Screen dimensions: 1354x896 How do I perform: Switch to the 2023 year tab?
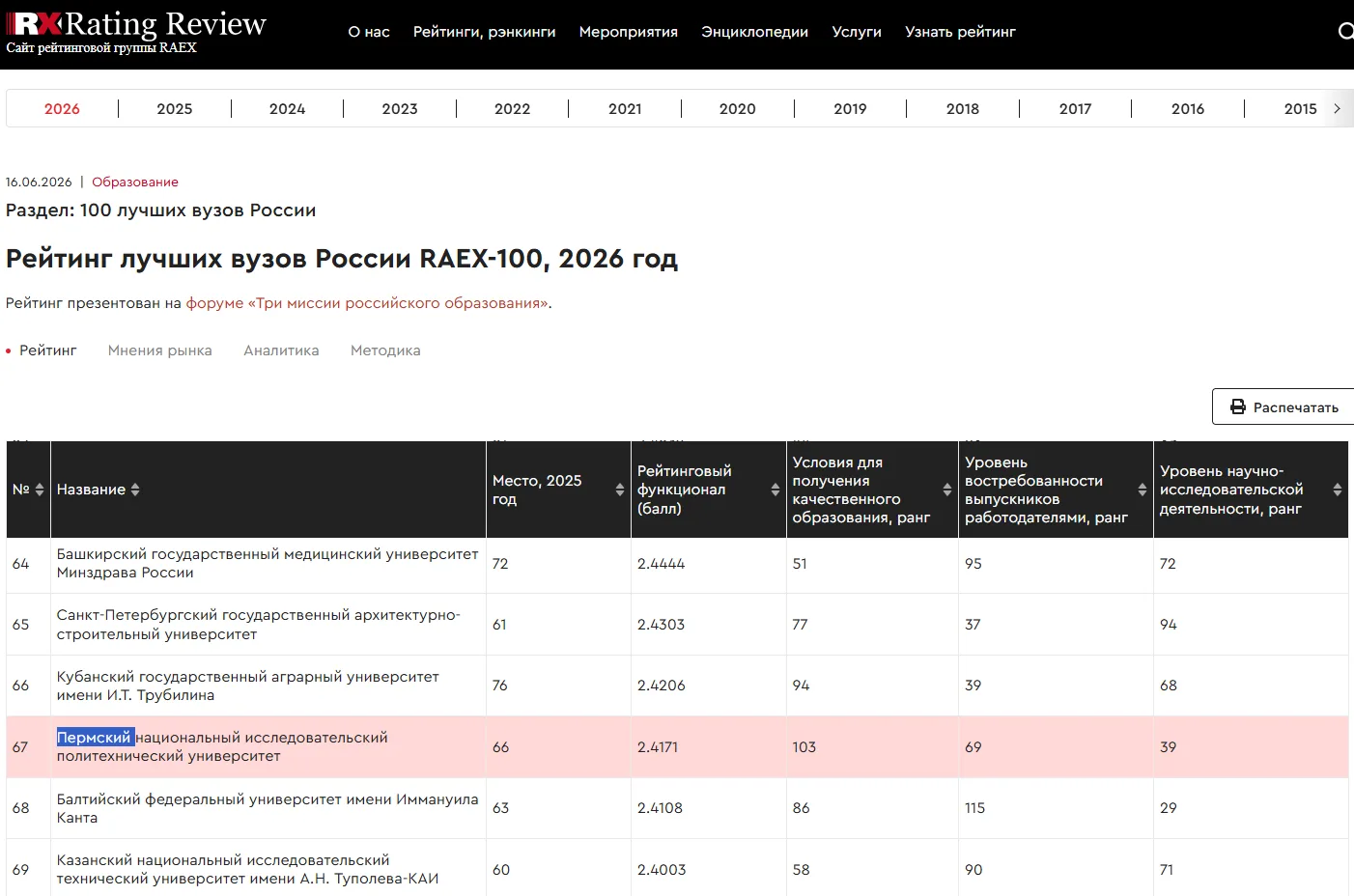pyautogui.click(x=400, y=109)
